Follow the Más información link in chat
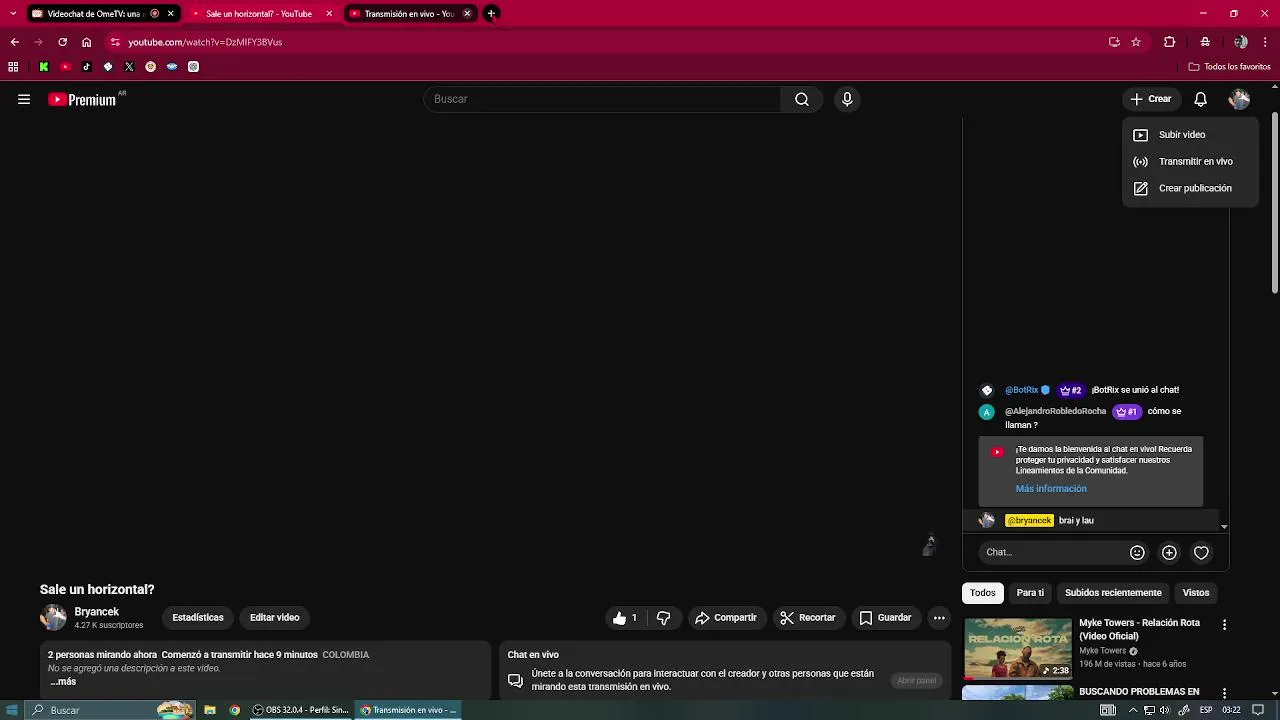The image size is (1280, 720). [1051, 489]
